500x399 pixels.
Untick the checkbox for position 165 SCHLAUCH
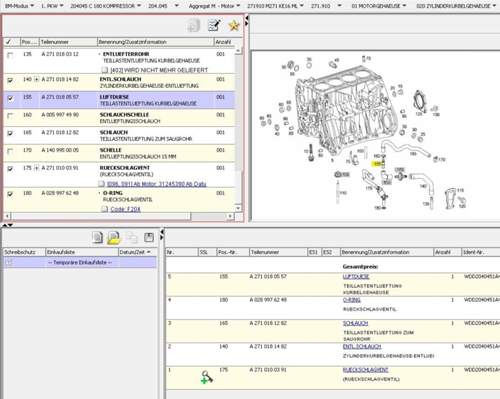pos(10,133)
